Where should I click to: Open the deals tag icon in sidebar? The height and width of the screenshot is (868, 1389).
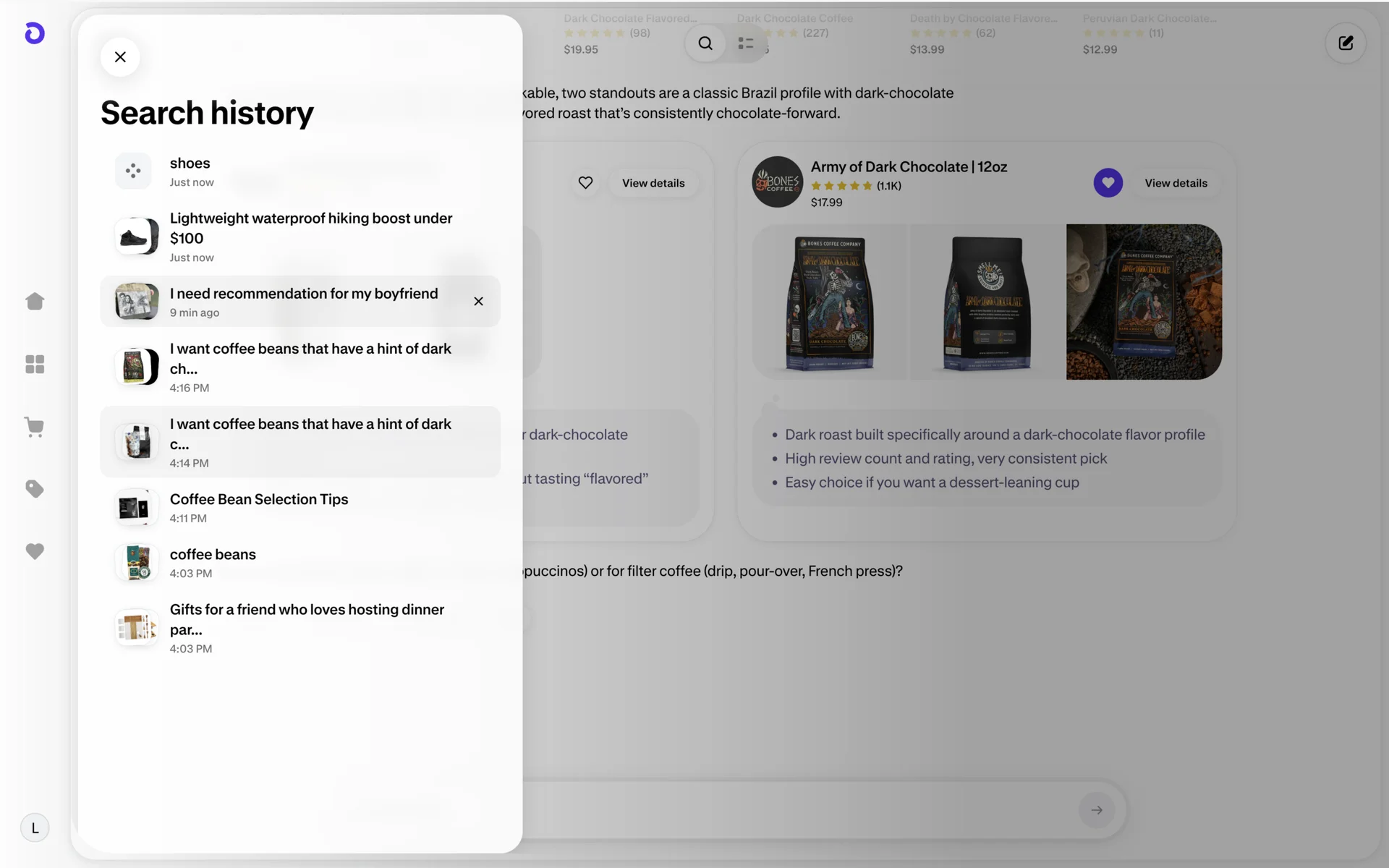pos(35,489)
